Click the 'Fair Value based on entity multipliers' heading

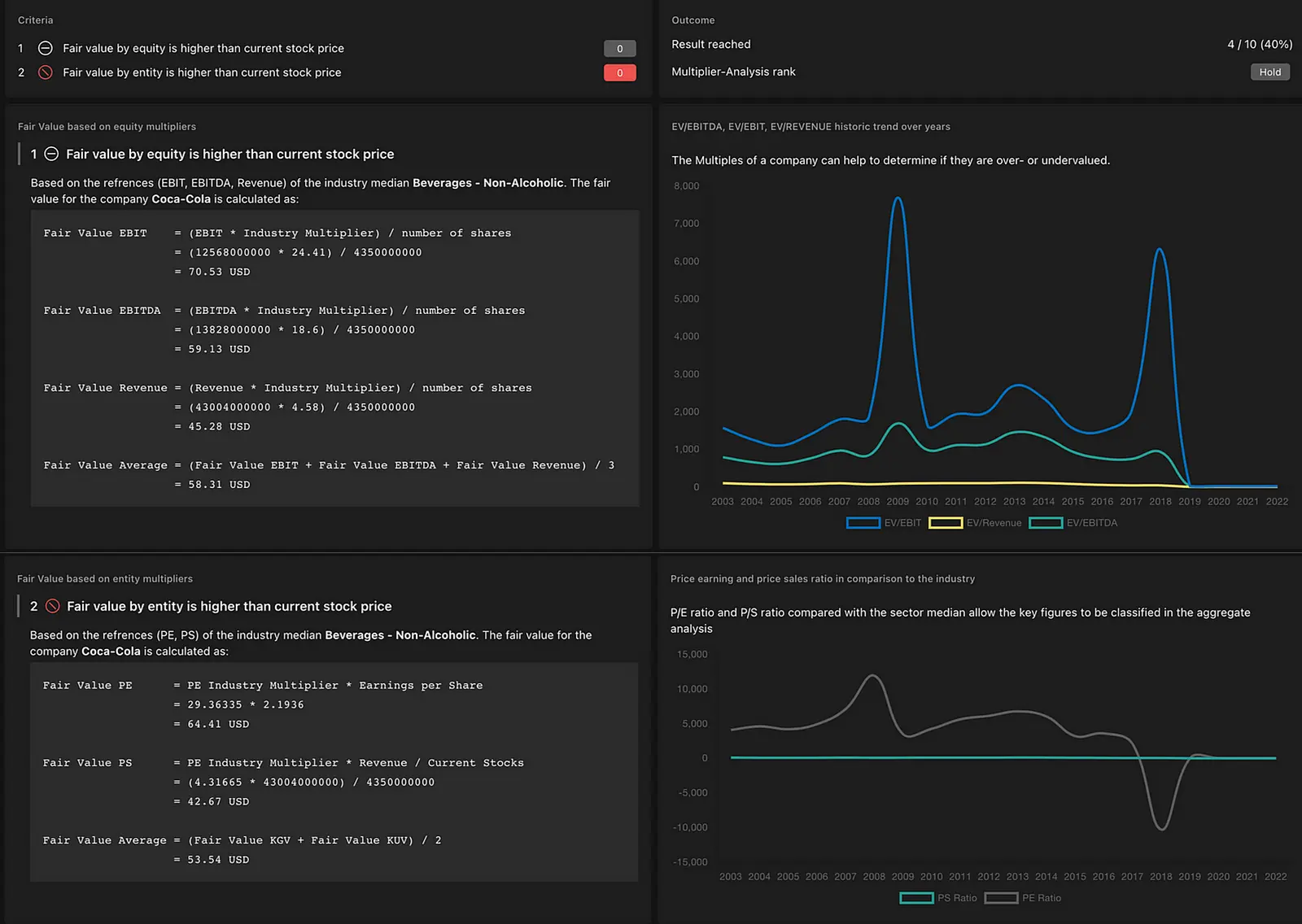105,579
